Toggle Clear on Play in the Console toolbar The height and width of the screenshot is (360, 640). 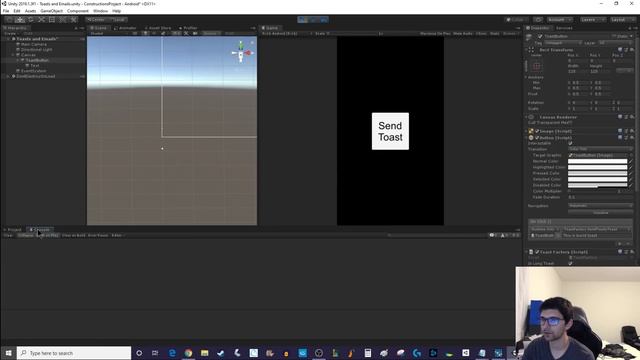(x=48, y=235)
